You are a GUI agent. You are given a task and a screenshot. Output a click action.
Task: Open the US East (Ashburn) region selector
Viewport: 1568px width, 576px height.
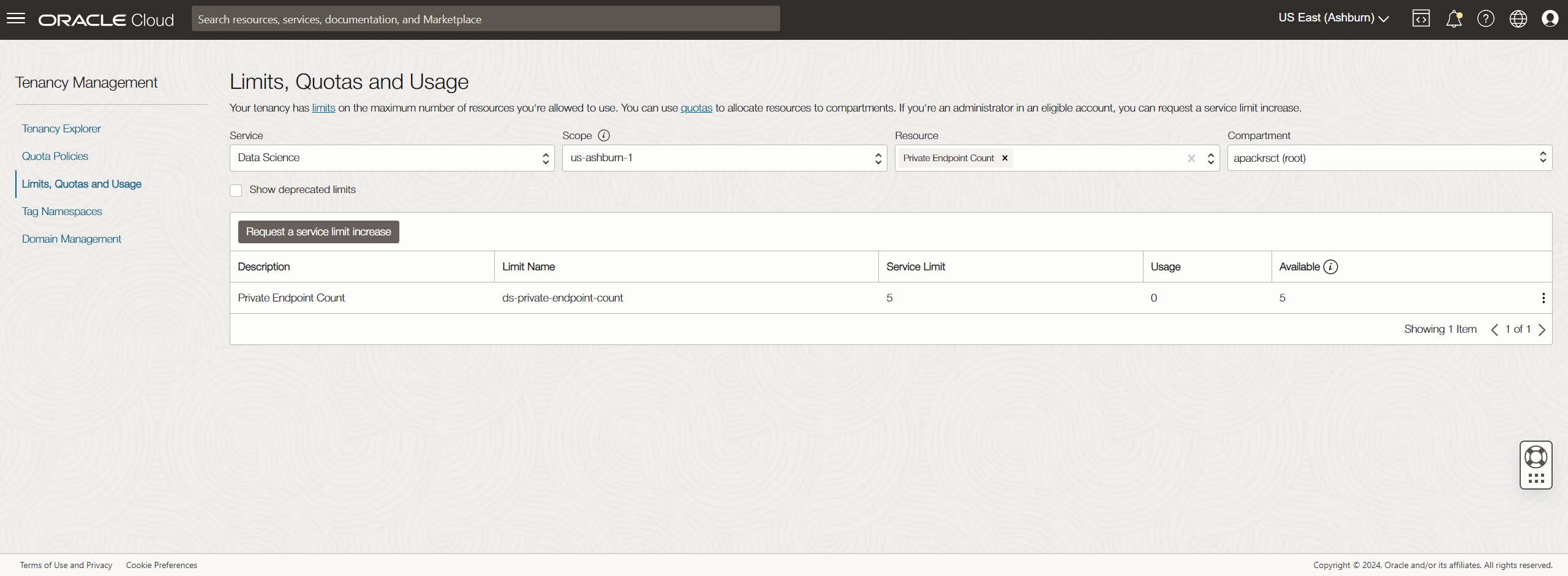[1334, 18]
